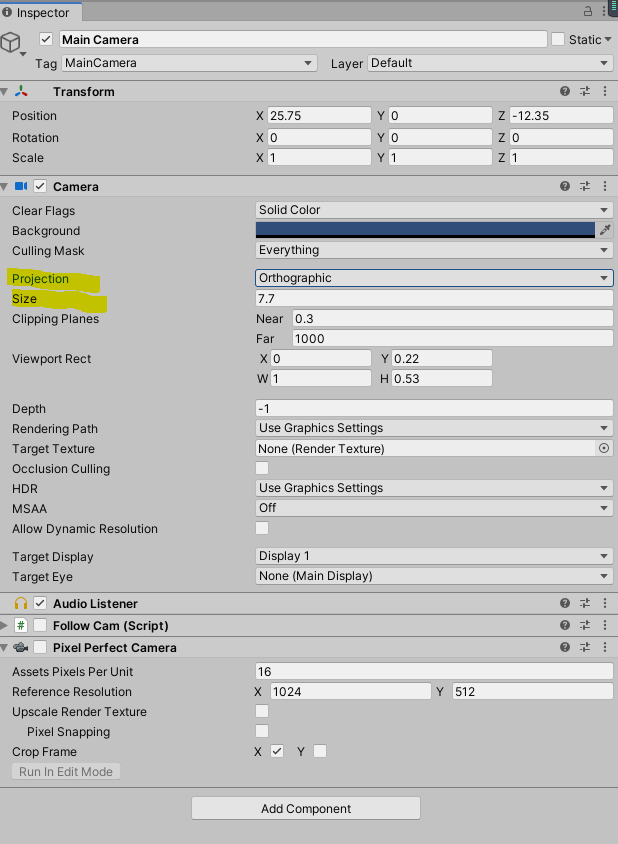Click Assets Pixels Per Unit field
This screenshot has width=618, height=844.
pos(434,671)
